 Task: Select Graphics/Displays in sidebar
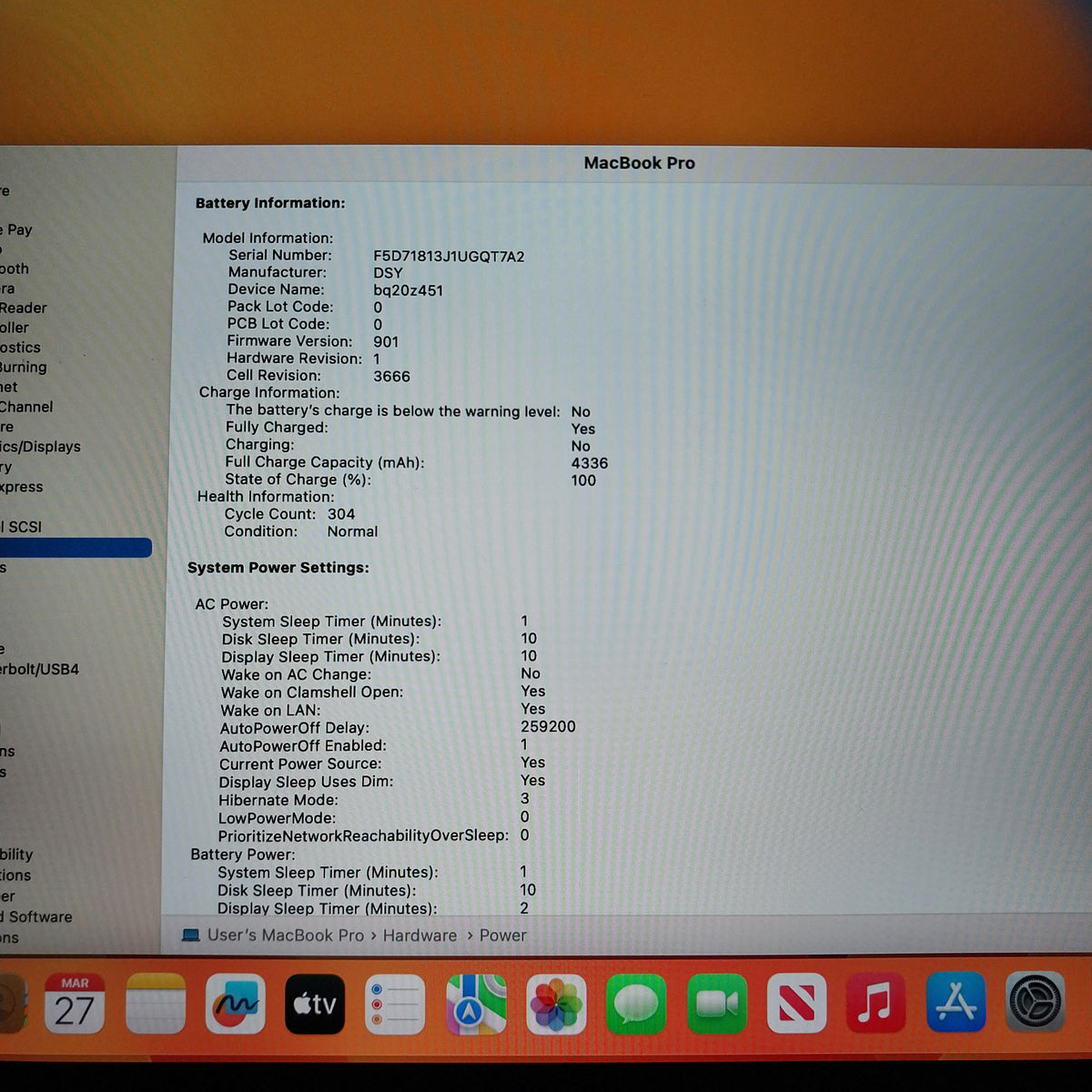point(40,447)
